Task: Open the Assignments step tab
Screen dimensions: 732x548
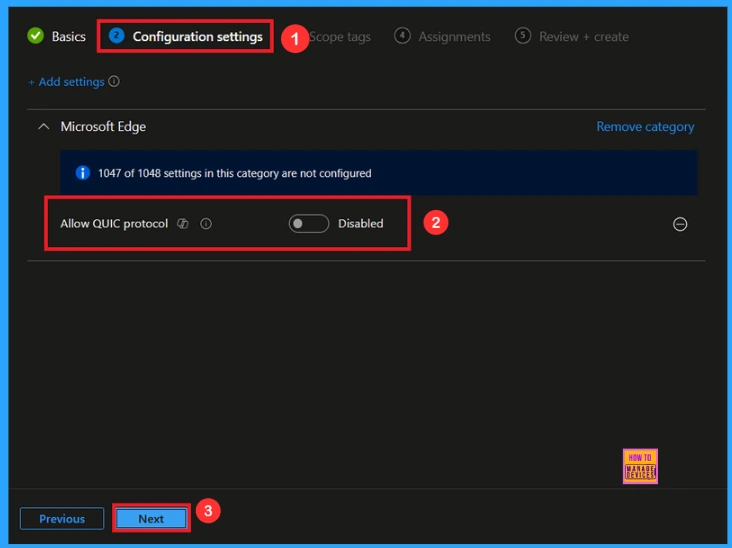Action: tap(442, 36)
